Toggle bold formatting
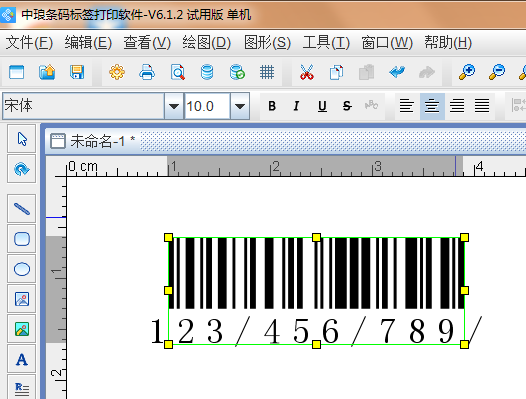Viewport: 526px width, 399px height. [x=272, y=106]
